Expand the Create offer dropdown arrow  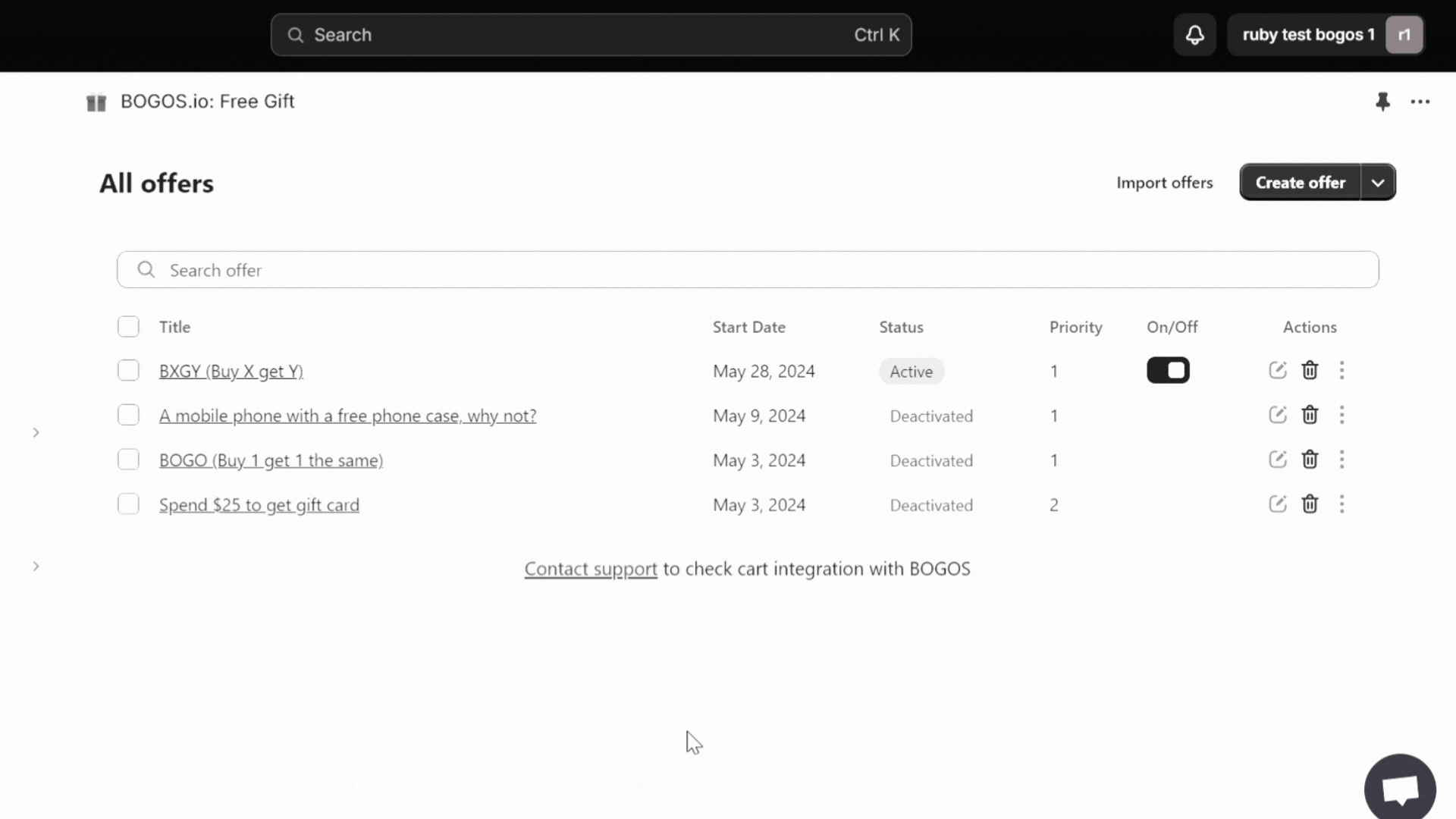point(1378,183)
